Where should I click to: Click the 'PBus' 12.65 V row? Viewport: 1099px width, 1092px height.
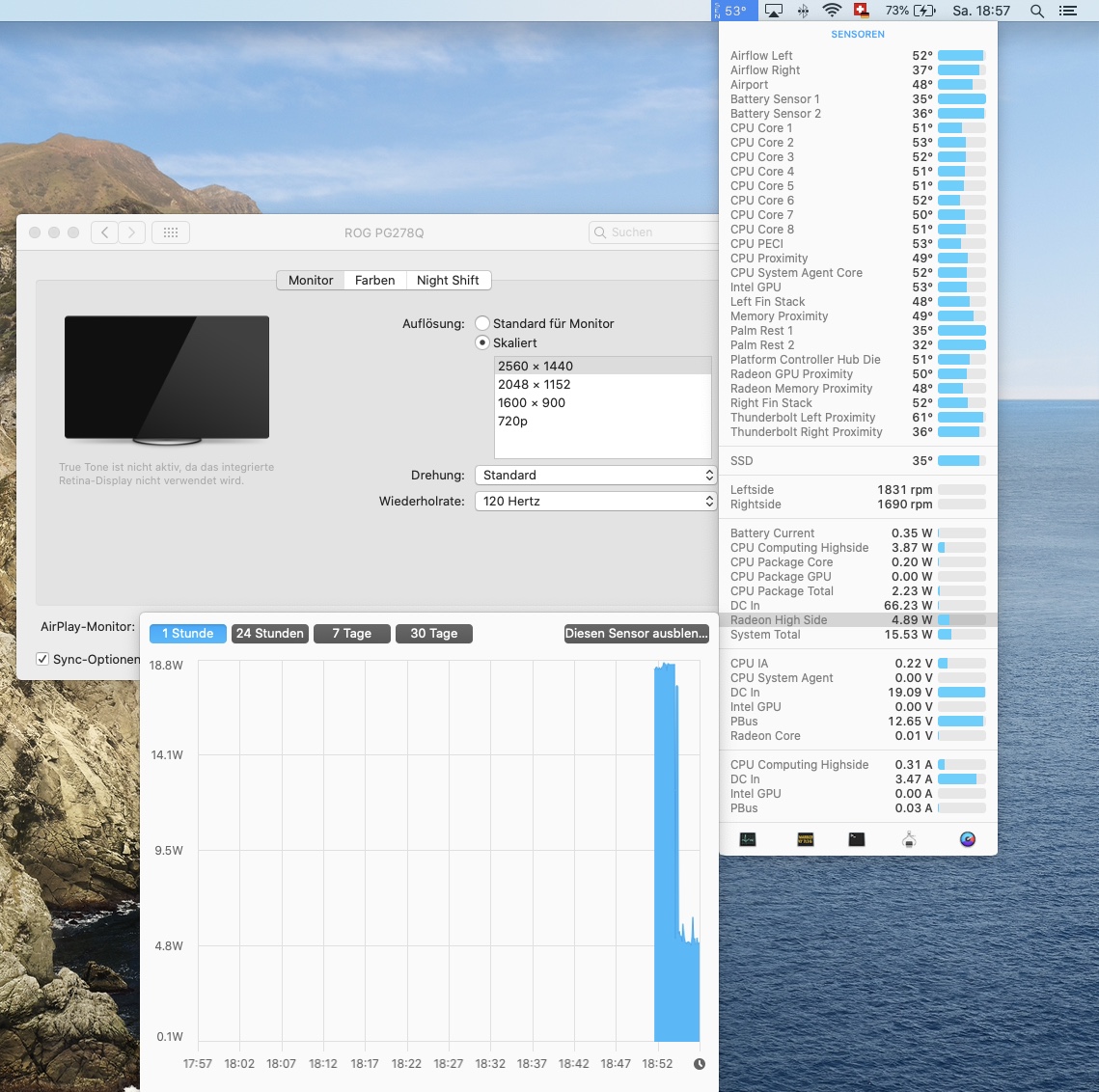click(x=858, y=722)
